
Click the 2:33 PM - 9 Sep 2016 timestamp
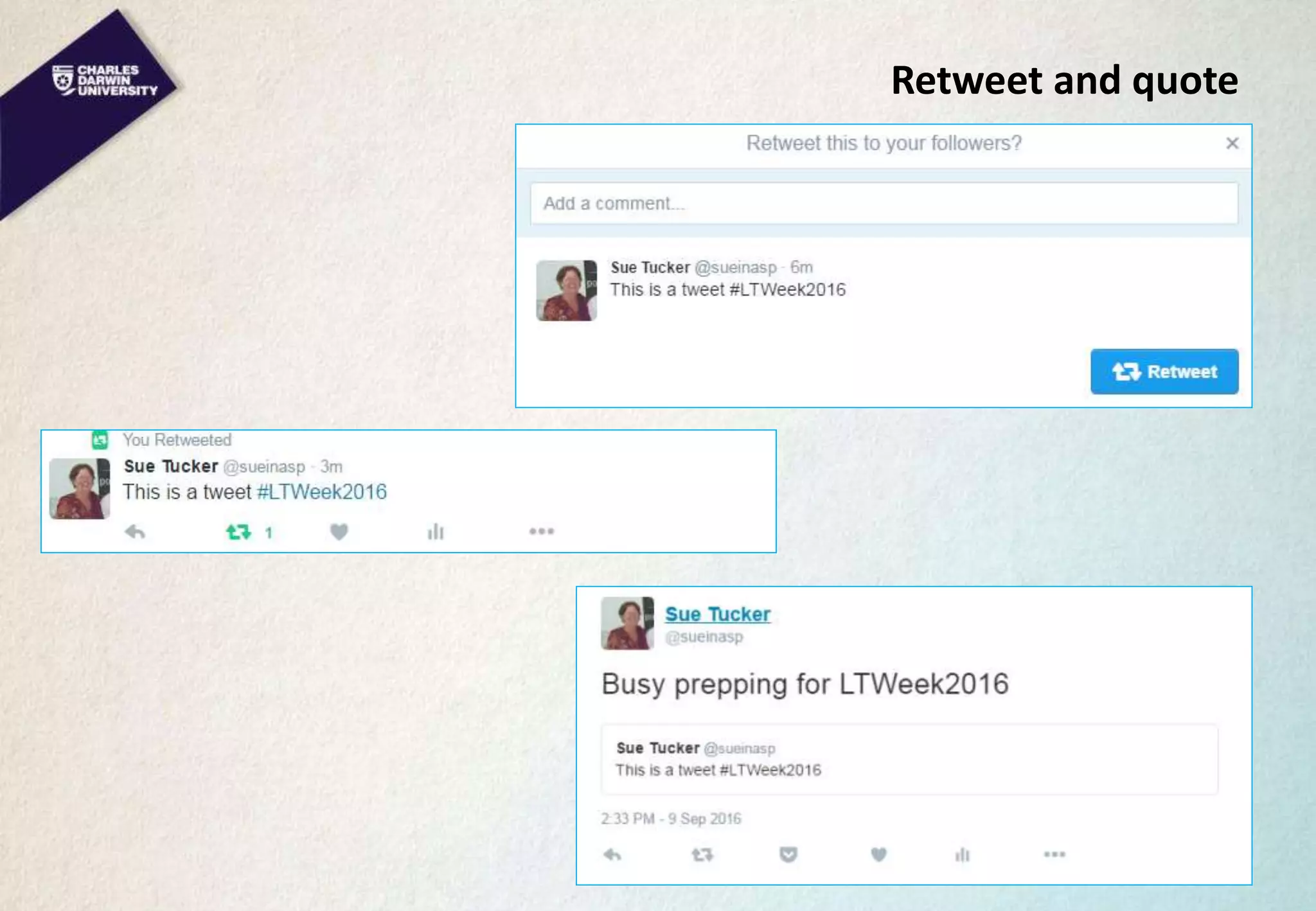pos(671,818)
